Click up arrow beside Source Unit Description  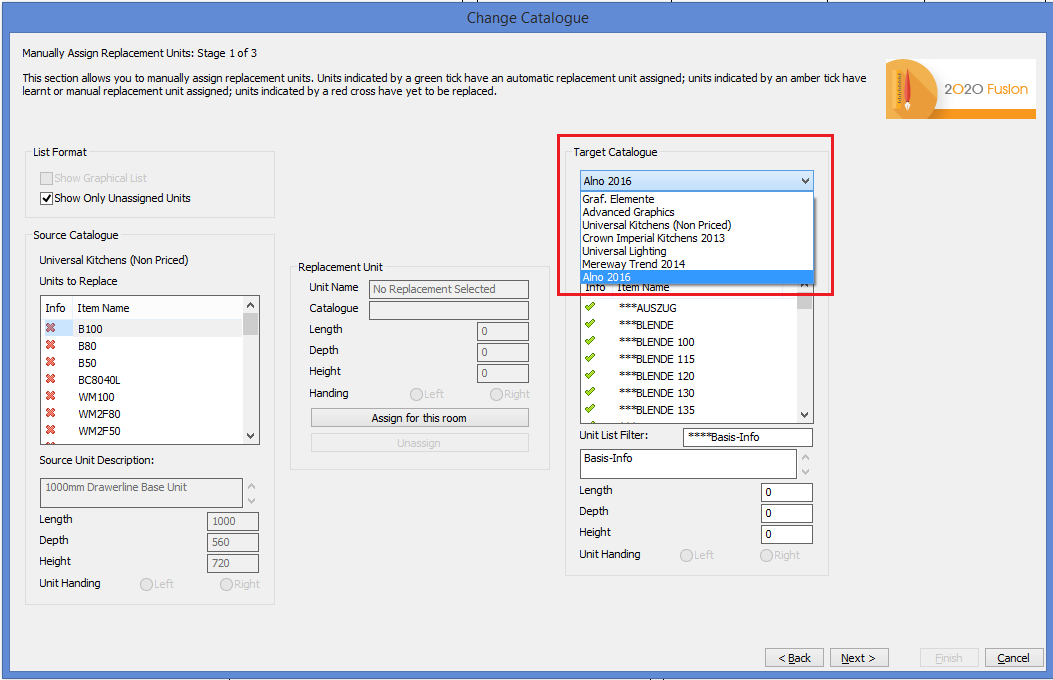click(x=251, y=486)
